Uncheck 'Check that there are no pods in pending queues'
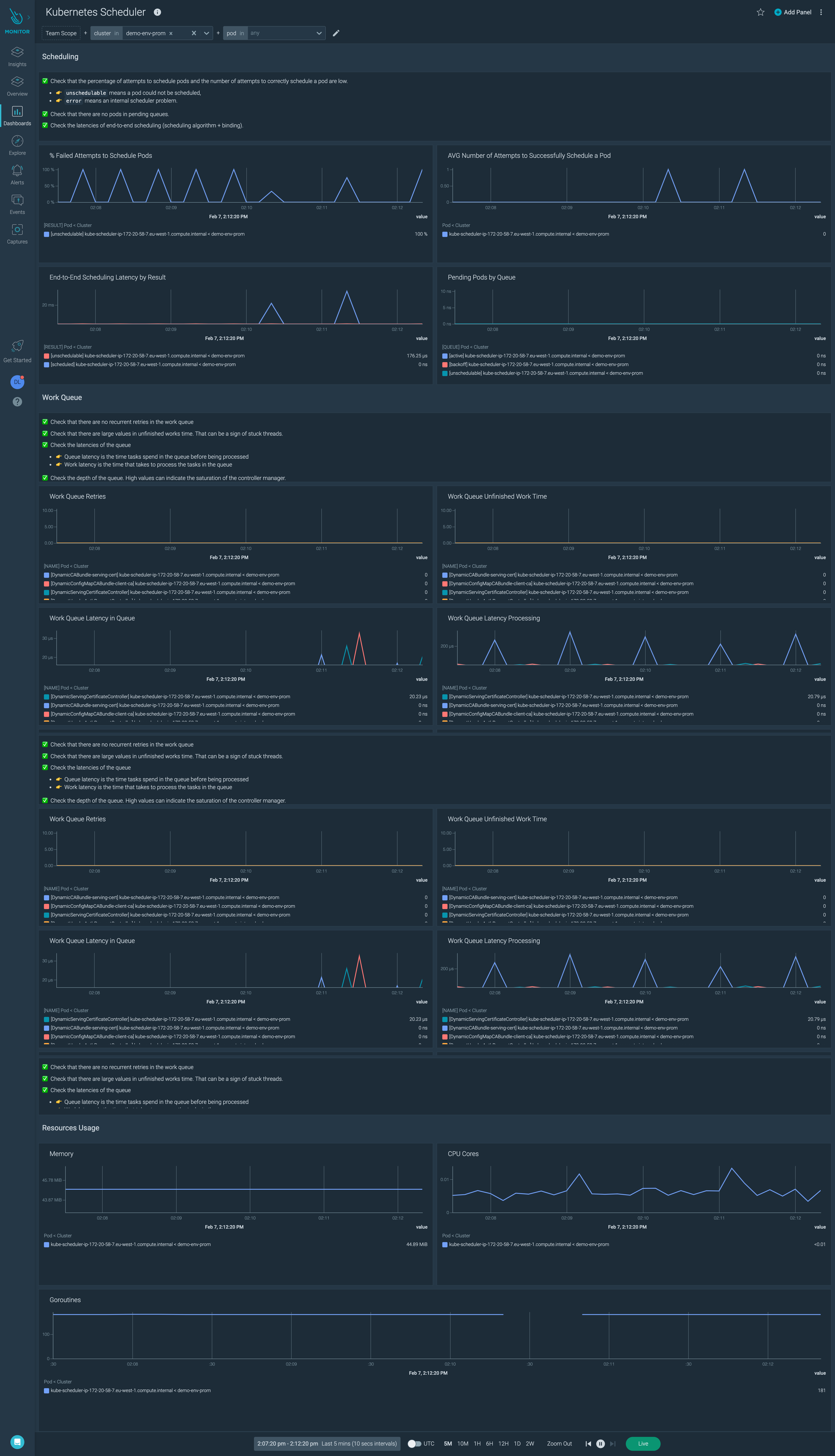 click(x=45, y=113)
